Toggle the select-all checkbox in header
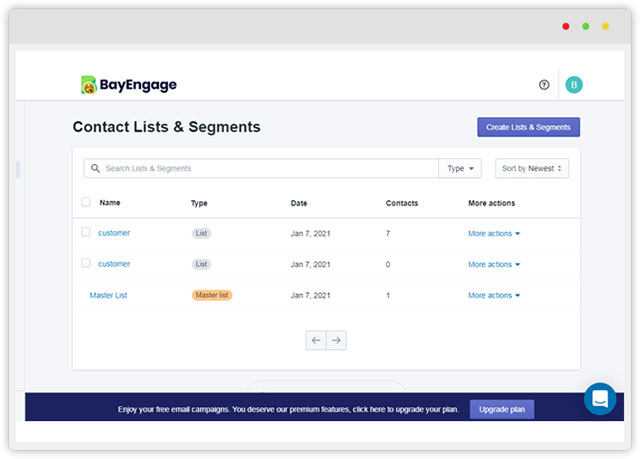640x459 pixels. pyautogui.click(x=86, y=202)
